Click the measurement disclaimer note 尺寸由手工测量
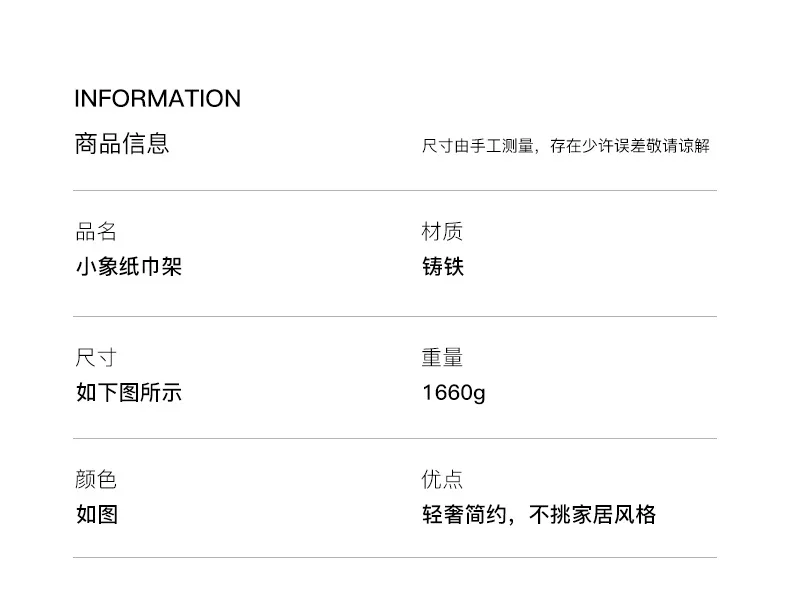790x602 pixels. (478, 146)
